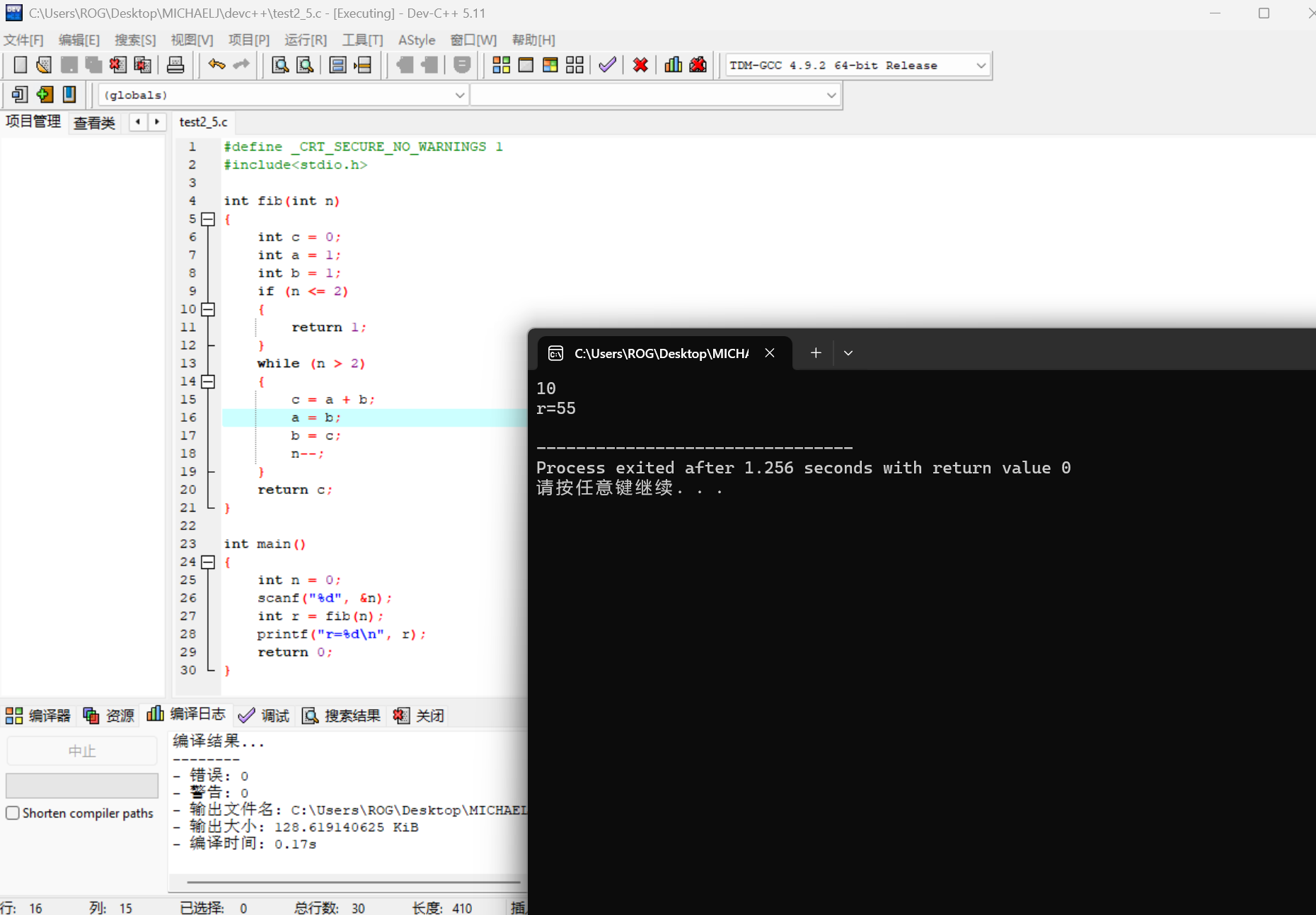Click the 中止 abort button
The height and width of the screenshot is (915, 1316).
click(x=82, y=751)
